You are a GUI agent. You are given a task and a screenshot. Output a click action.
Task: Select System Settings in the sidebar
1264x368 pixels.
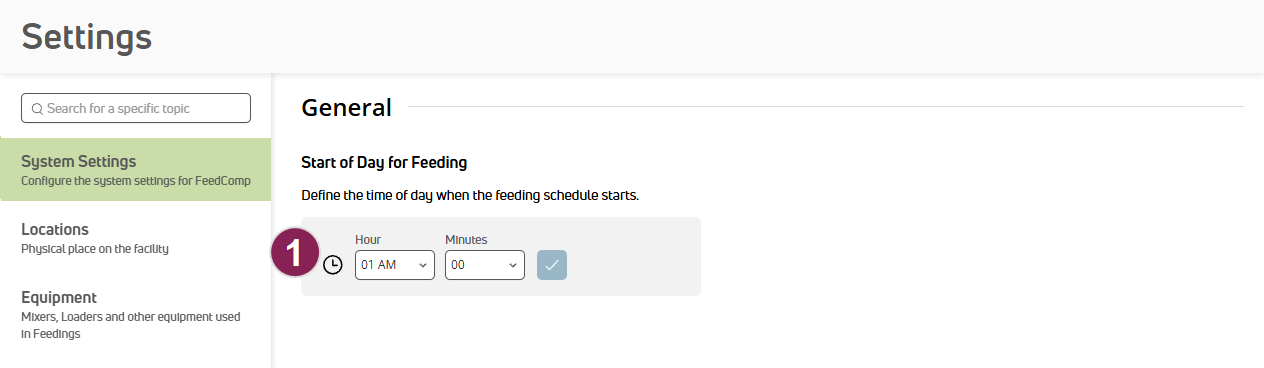point(135,170)
